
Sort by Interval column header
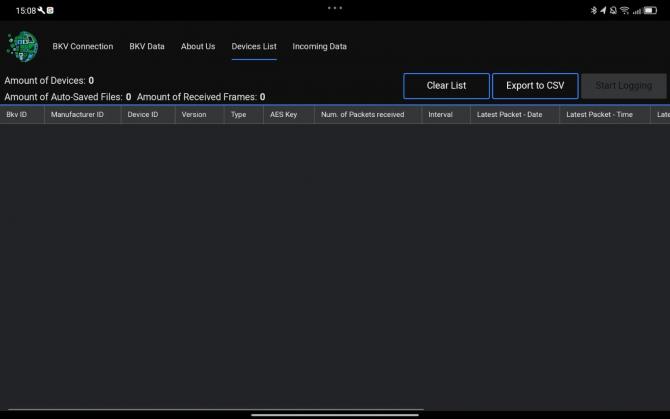pyautogui.click(x=440, y=115)
